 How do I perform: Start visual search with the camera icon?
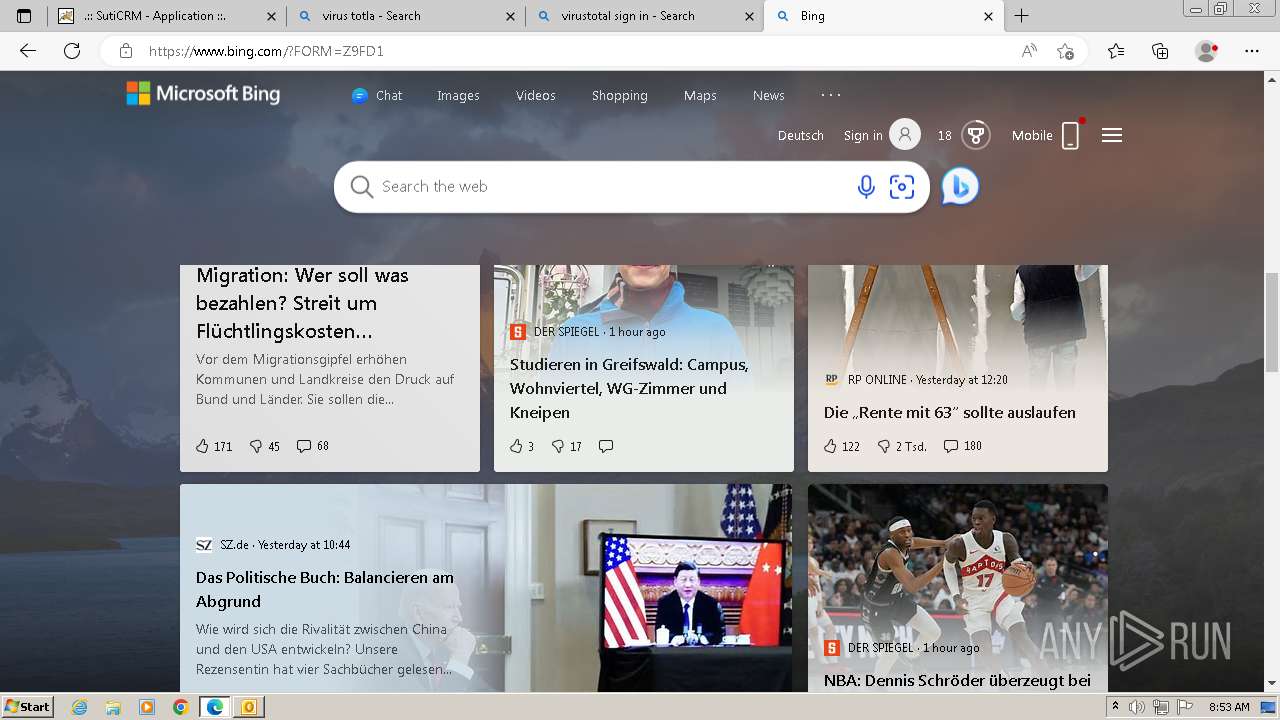point(902,187)
